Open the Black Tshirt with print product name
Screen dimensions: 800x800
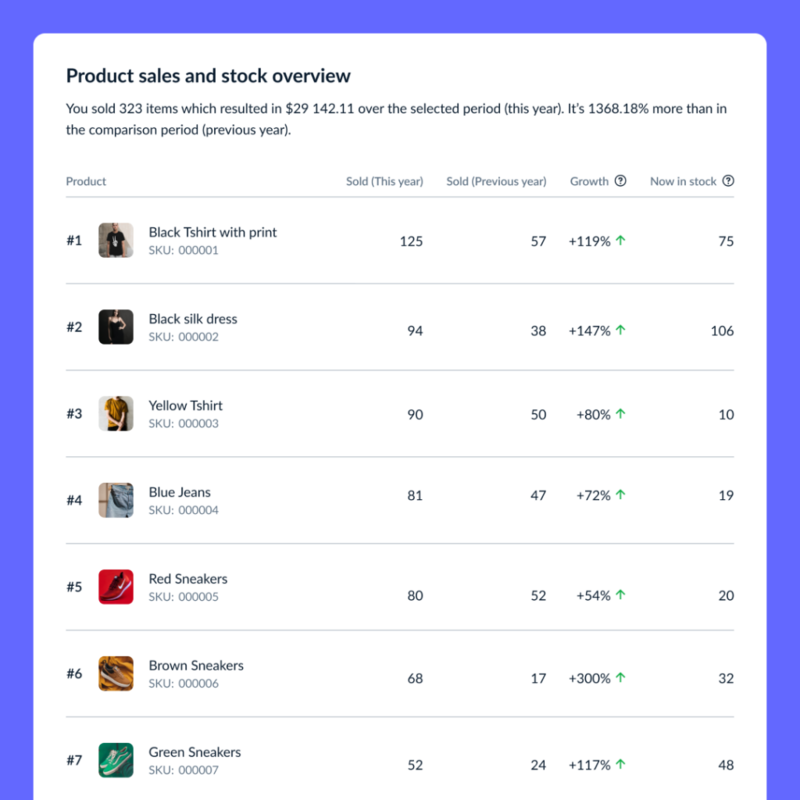(x=212, y=232)
